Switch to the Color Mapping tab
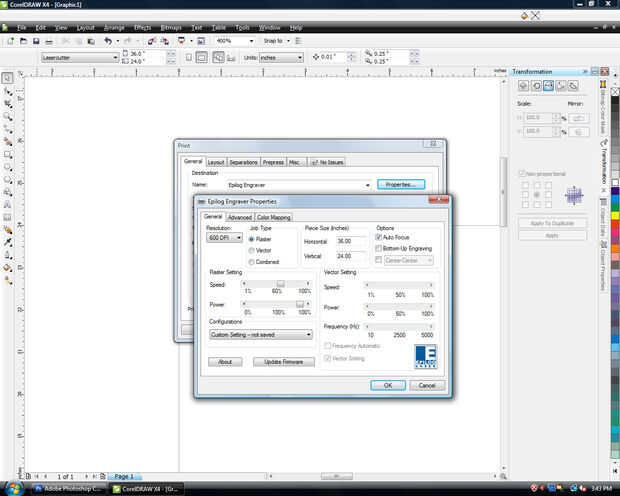 (274, 217)
